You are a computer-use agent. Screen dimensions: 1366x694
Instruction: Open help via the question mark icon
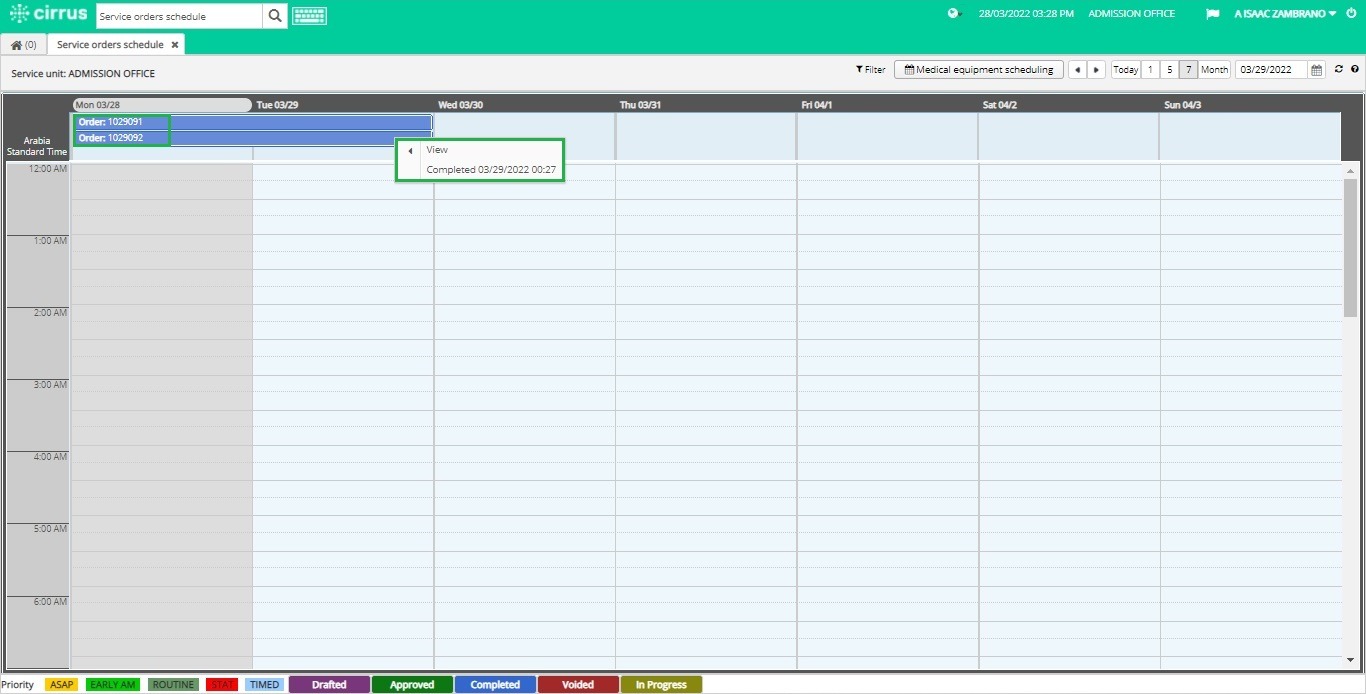point(1355,69)
